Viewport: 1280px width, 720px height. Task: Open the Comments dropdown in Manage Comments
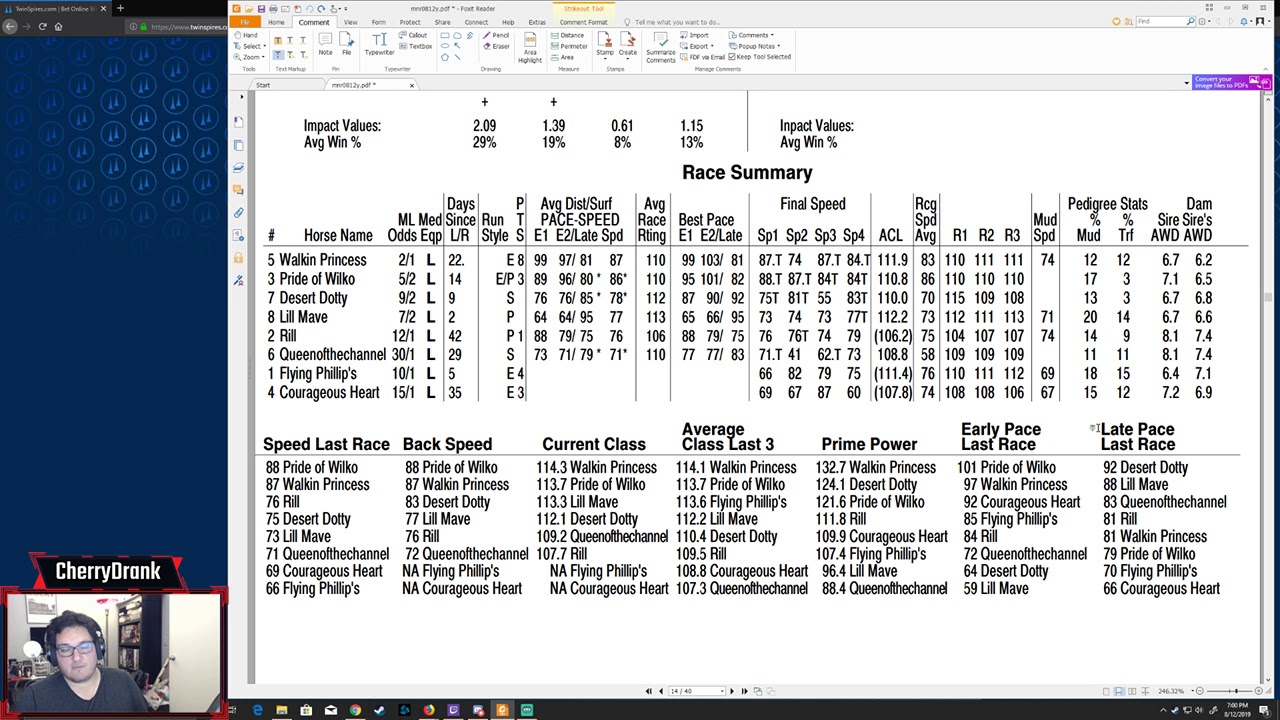pyautogui.click(x=751, y=35)
